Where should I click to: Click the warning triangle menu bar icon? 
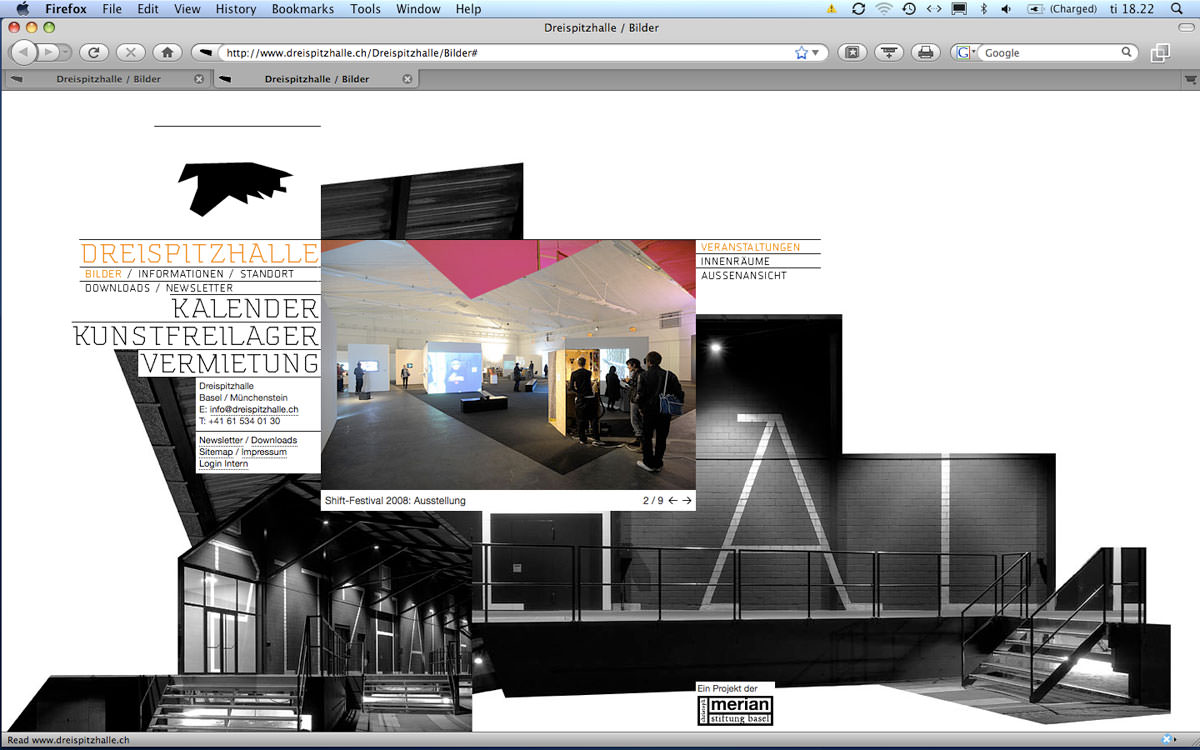pos(832,9)
